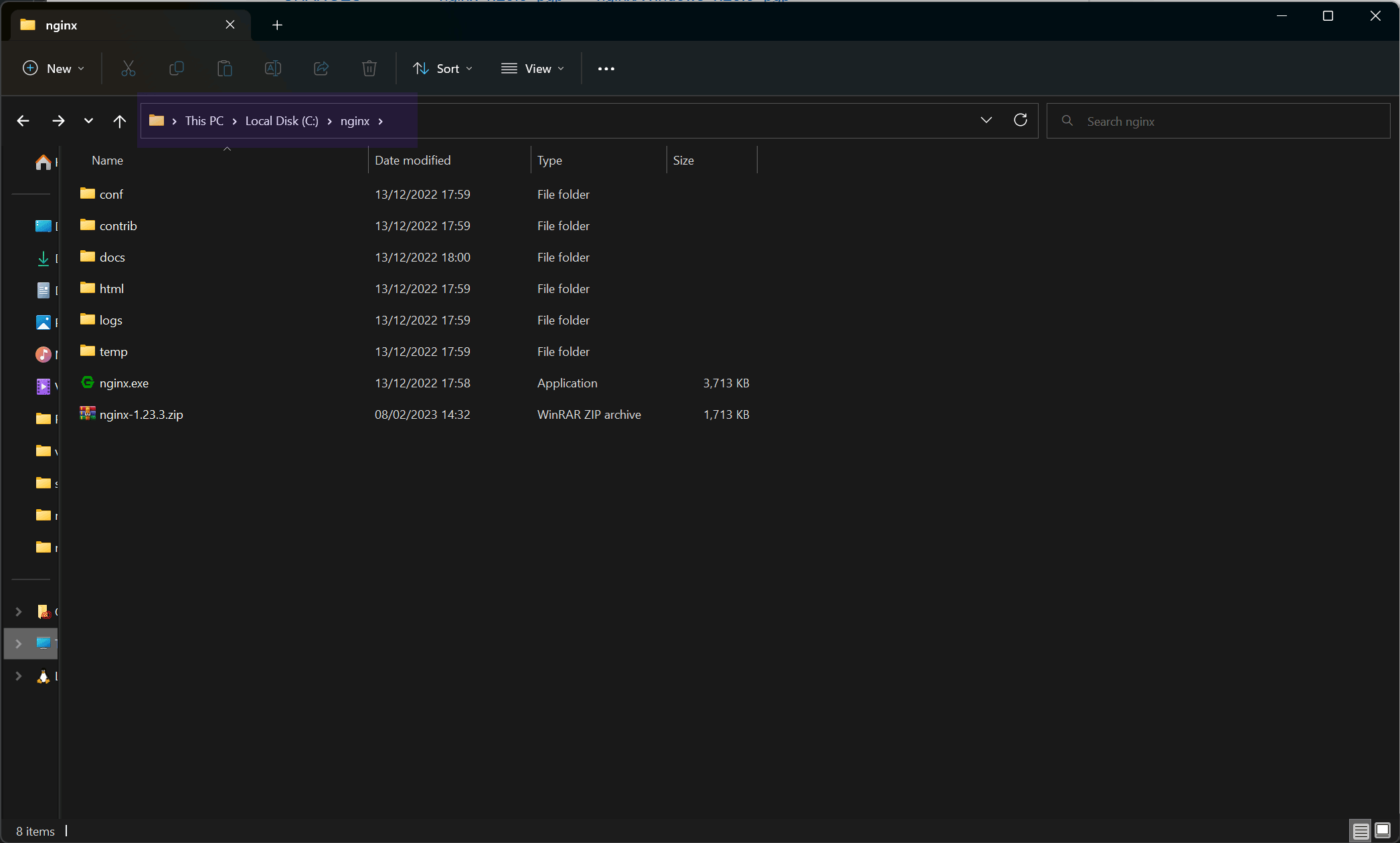Expand chevron after This PC breadcrumb
Screen dimensions: 1400x843
(235, 121)
